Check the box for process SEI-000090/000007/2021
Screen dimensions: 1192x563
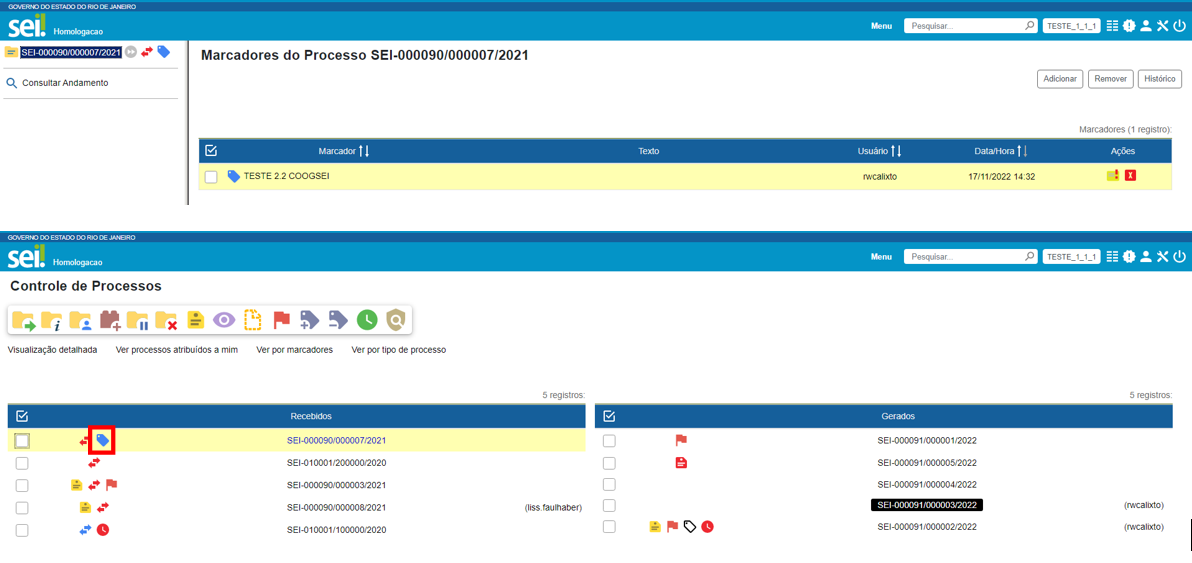tap(22, 441)
